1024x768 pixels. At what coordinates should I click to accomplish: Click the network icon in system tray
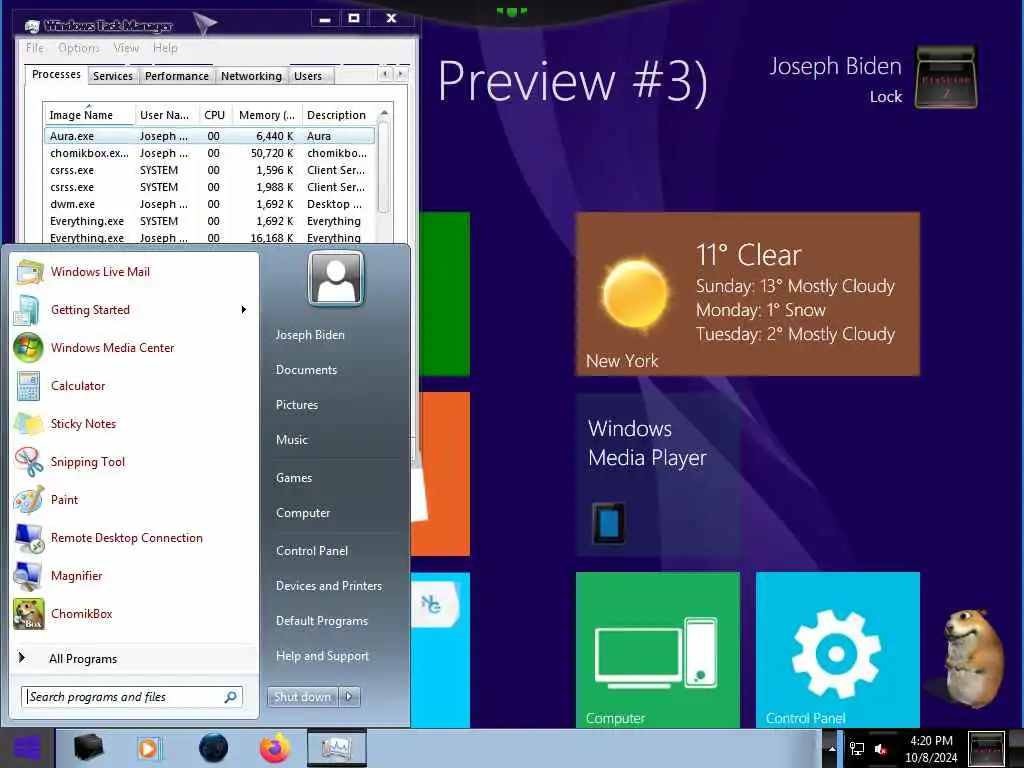click(x=856, y=749)
